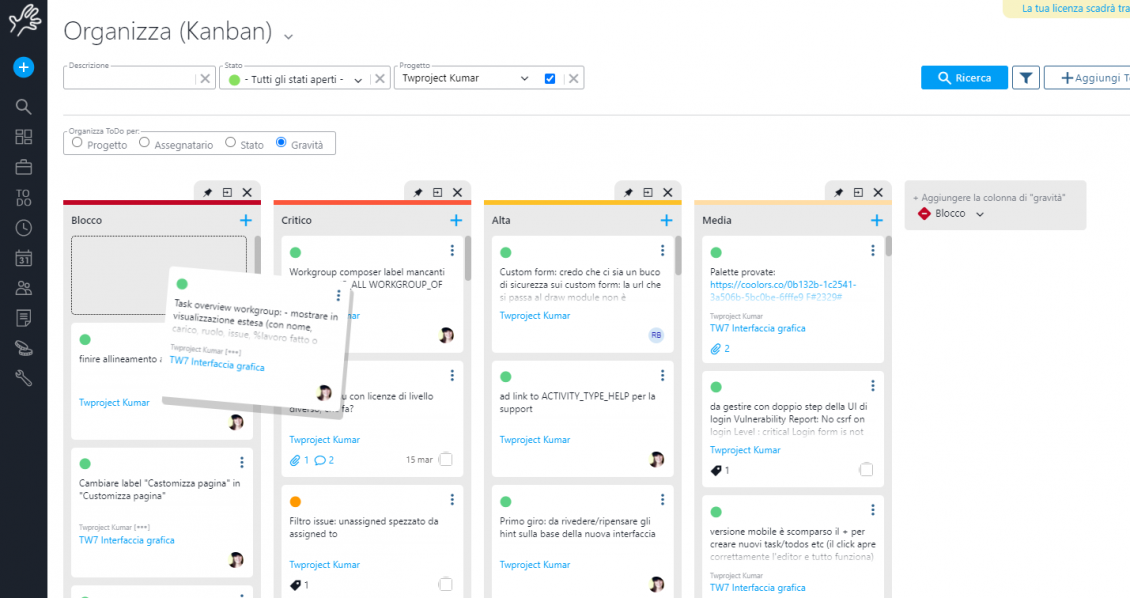
Task: Add a new card in Alta column
Action: pos(666,220)
